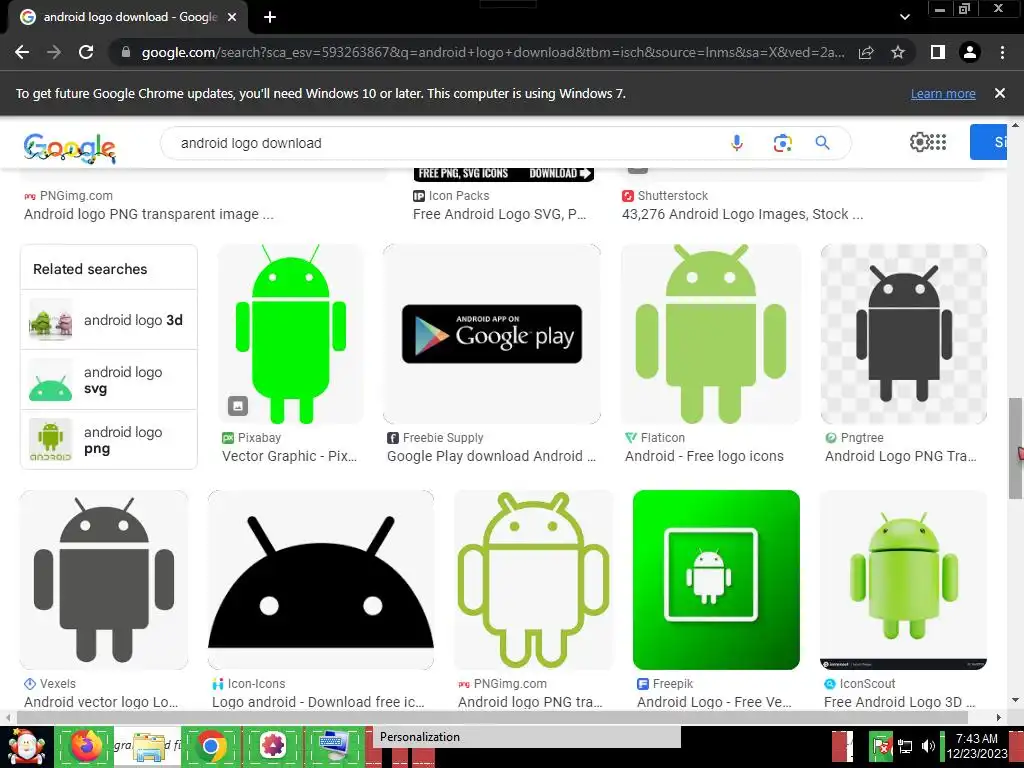
Task: Expand the tab search chevron
Action: click(x=904, y=17)
